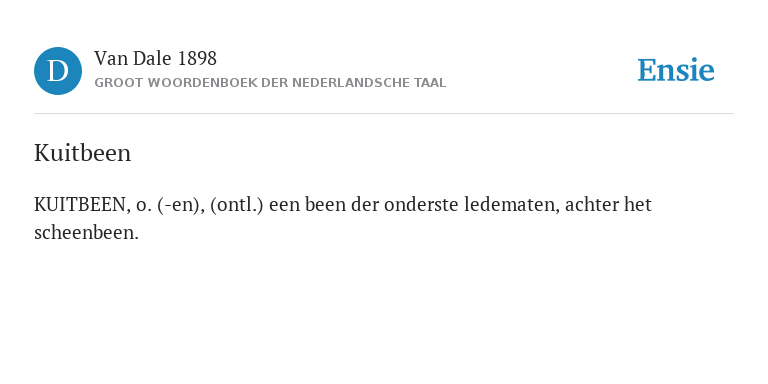Click the blue circular D avatar icon
Image resolution: width=768 pixels, height=384 pixels.
[58, 71]
